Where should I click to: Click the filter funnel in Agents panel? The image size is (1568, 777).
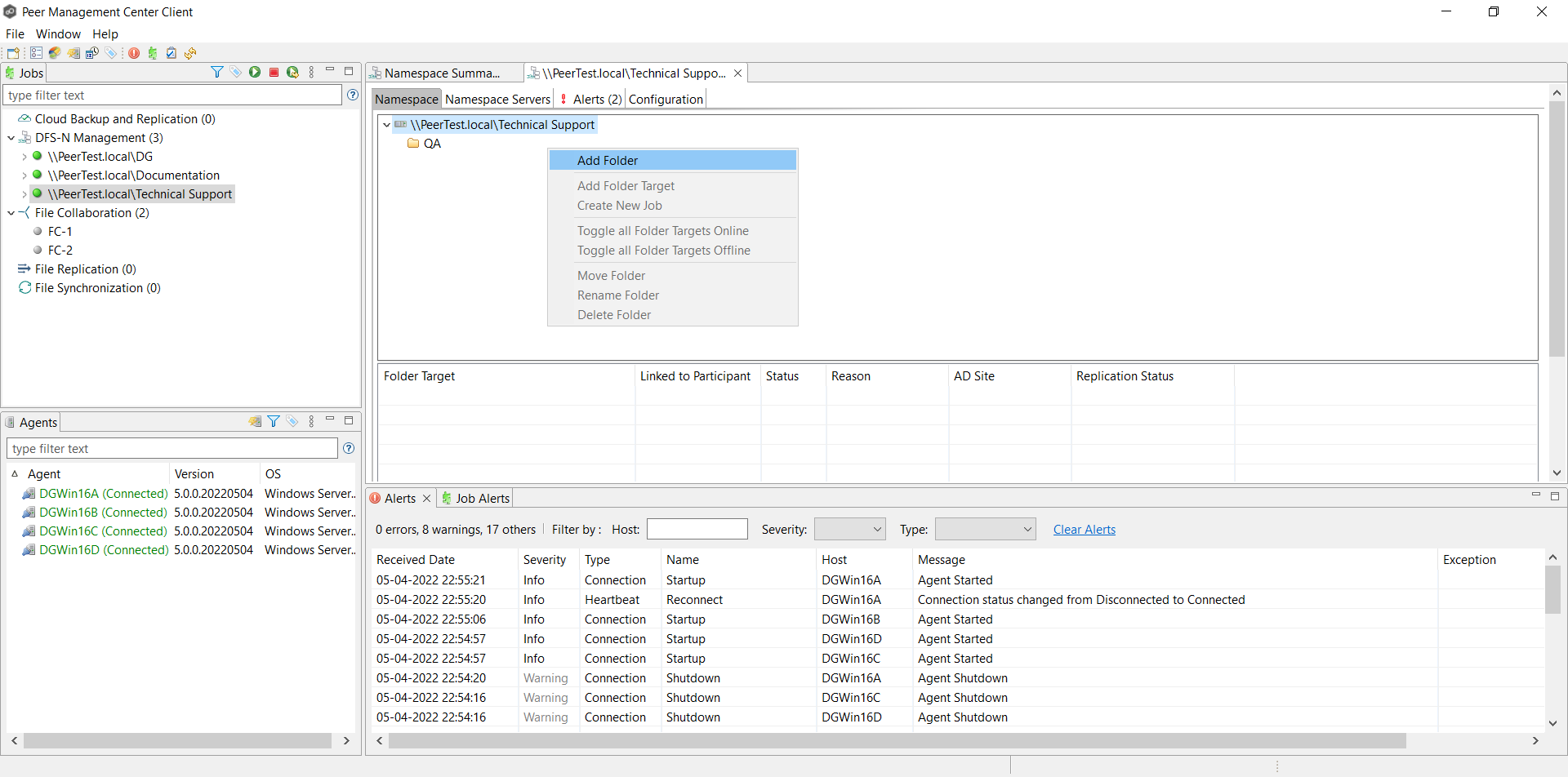tap(274, 421)
